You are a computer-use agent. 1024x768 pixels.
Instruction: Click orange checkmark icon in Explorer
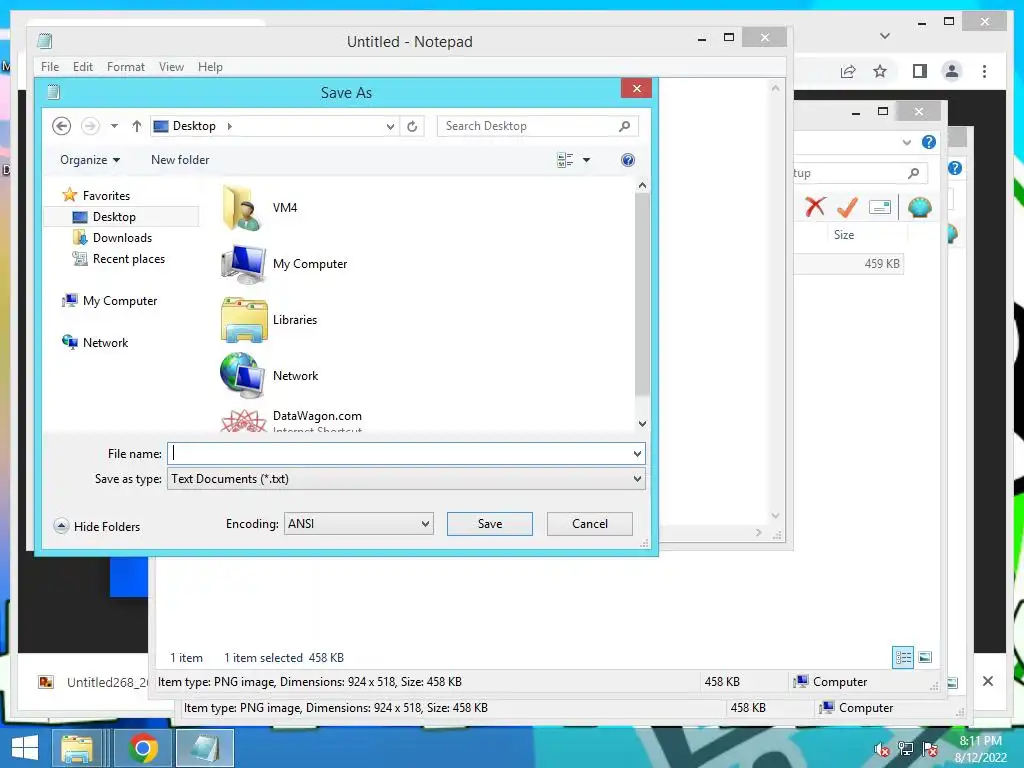(x=847, y=207)
